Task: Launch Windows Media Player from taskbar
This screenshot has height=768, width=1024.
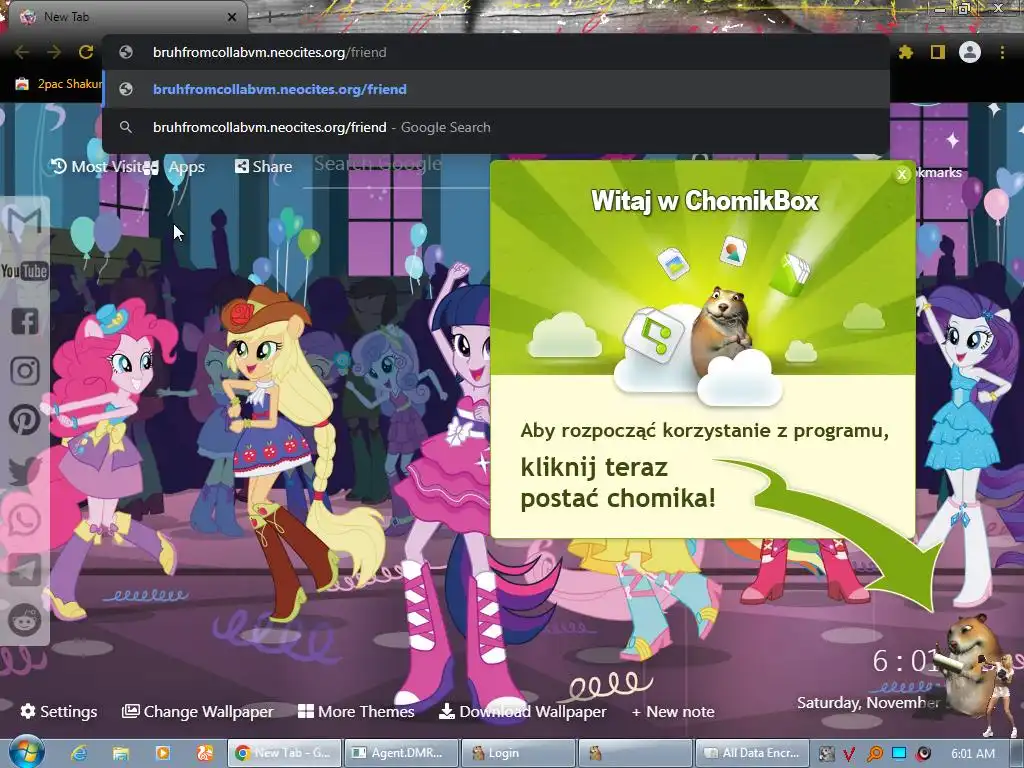Action: point(163,753)
